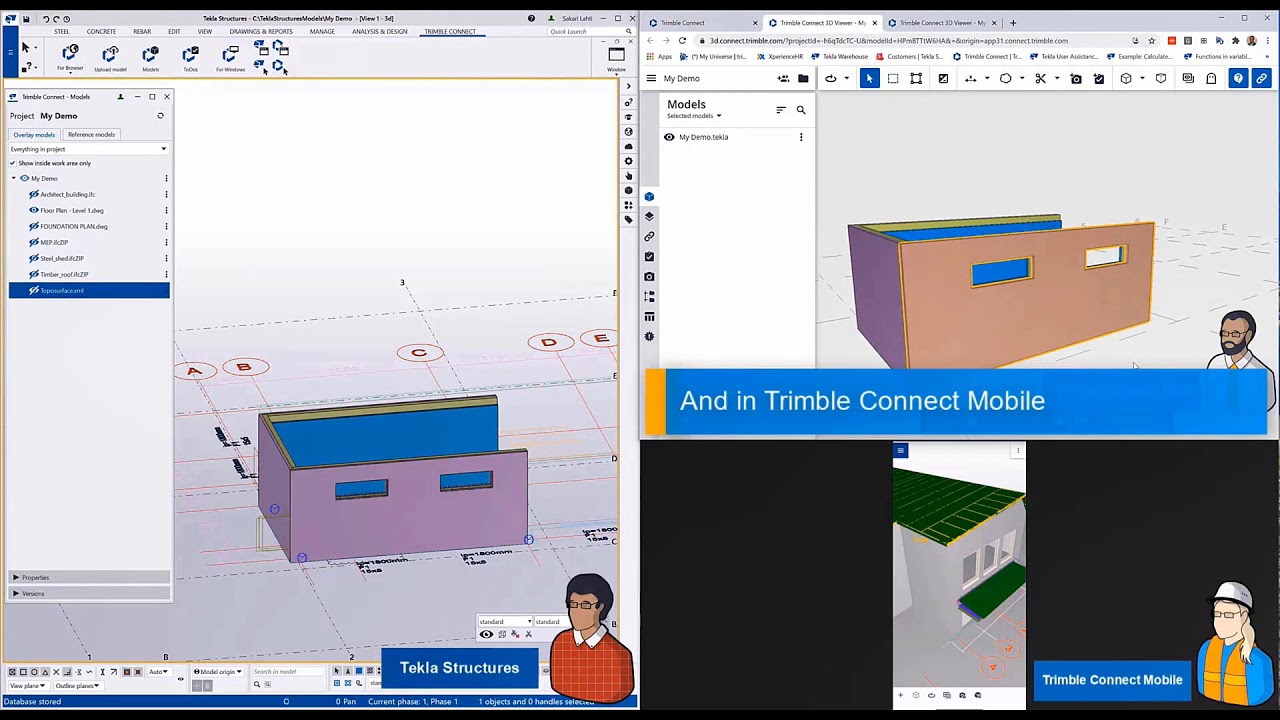Screen dimensions: 1280x720
Task: Open the View plane dropdown
Action: coord(27,686)
